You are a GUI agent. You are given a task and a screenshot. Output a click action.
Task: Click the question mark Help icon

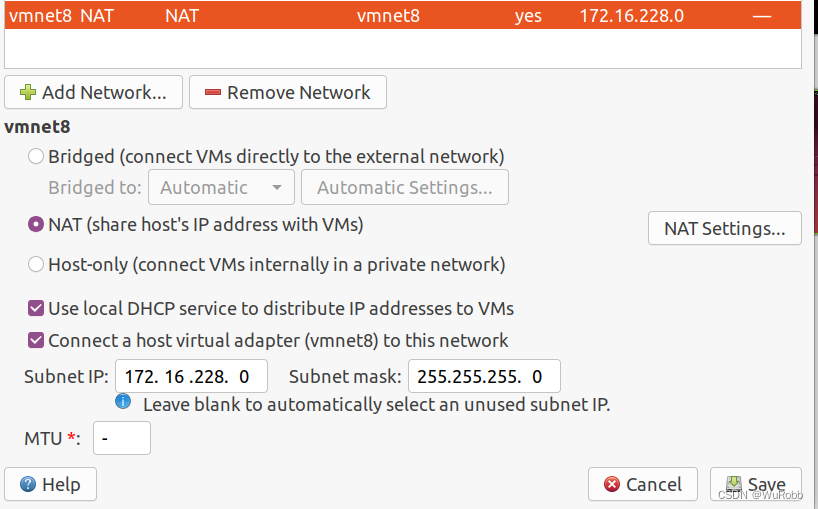[x=28, y=484]
